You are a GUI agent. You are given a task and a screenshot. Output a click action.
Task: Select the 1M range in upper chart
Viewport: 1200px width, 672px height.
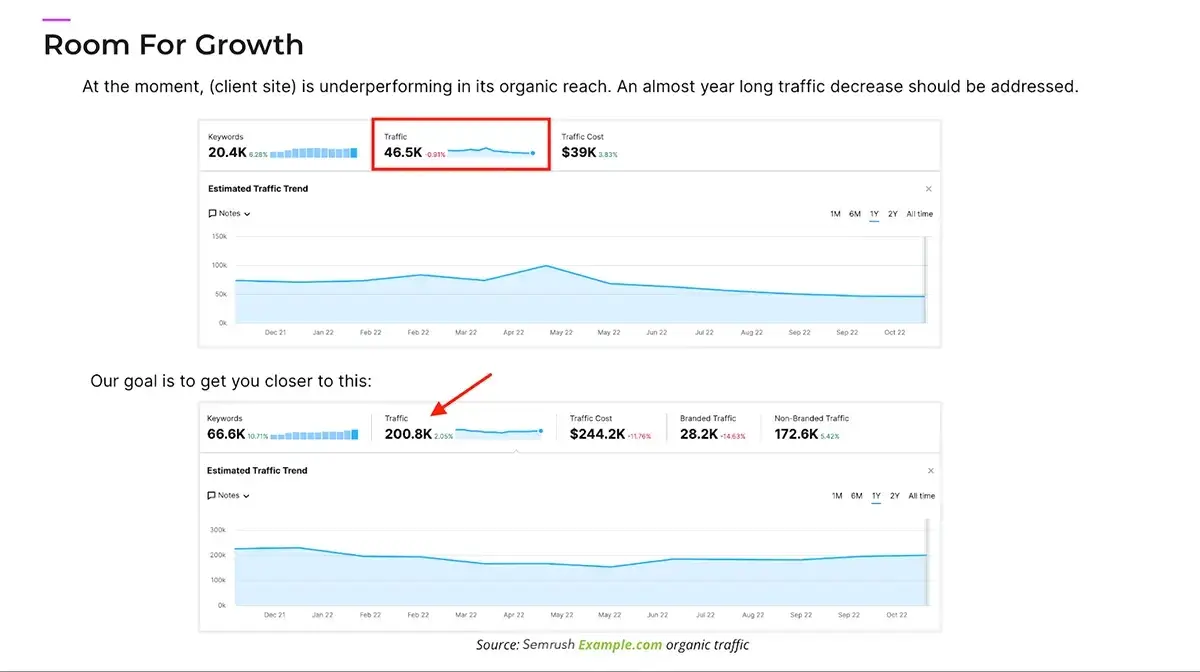[835, 214]
